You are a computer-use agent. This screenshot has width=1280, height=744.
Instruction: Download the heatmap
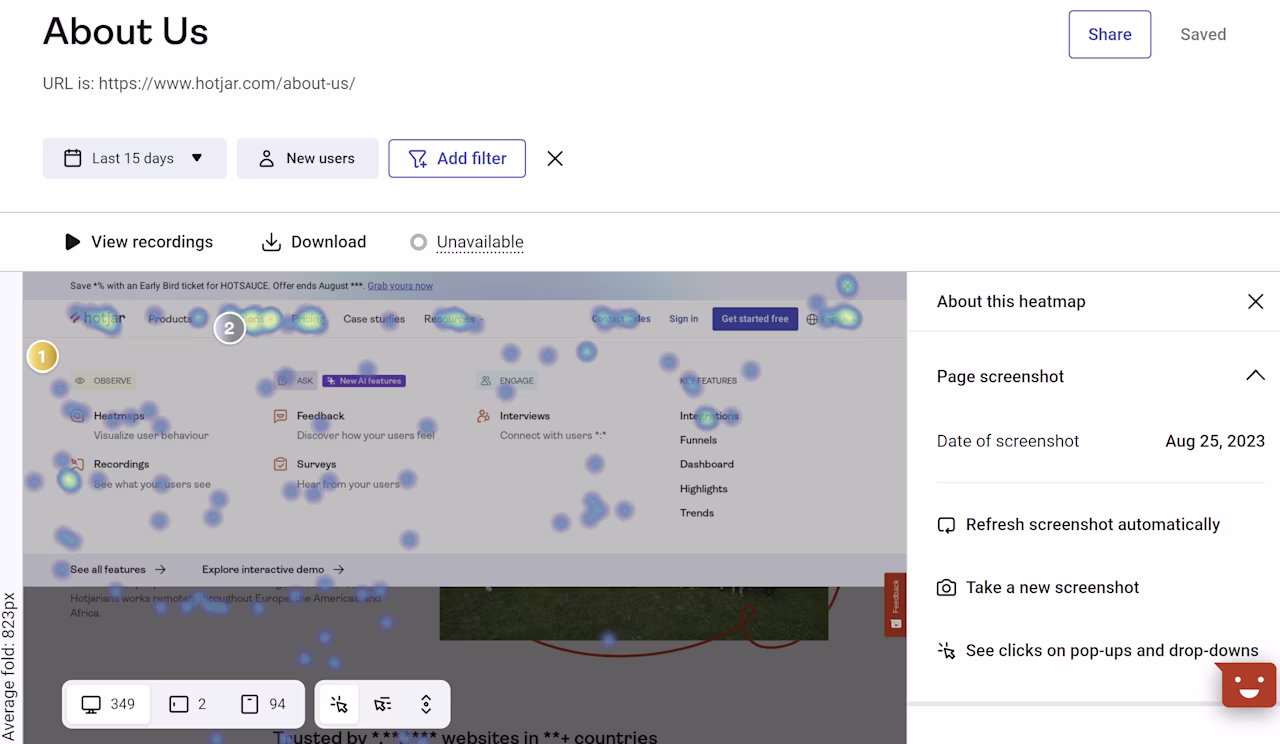point(314,242)
